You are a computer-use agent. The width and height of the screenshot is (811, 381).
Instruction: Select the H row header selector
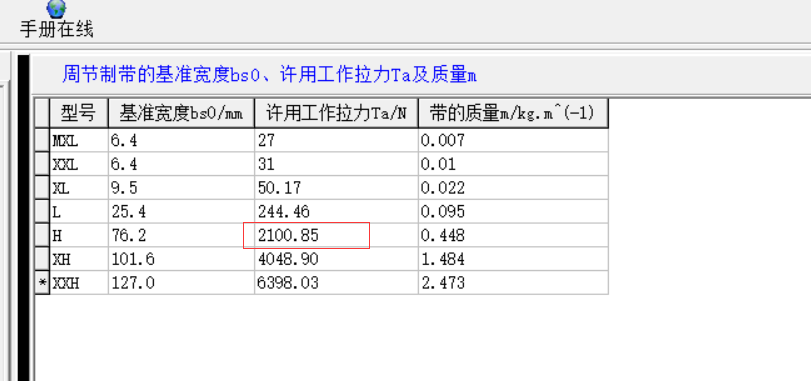tap(42, 235)
